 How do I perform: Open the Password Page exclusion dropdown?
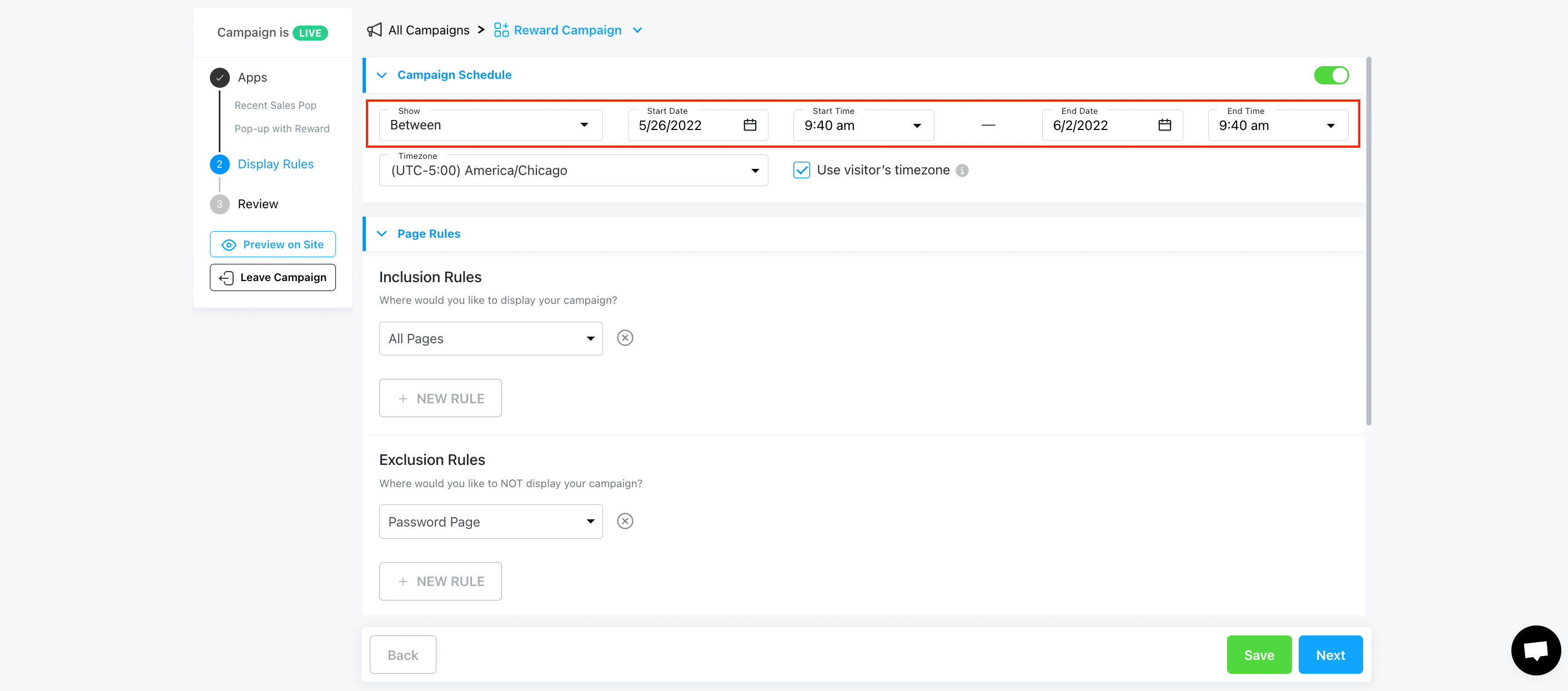[x=491, y=522]
